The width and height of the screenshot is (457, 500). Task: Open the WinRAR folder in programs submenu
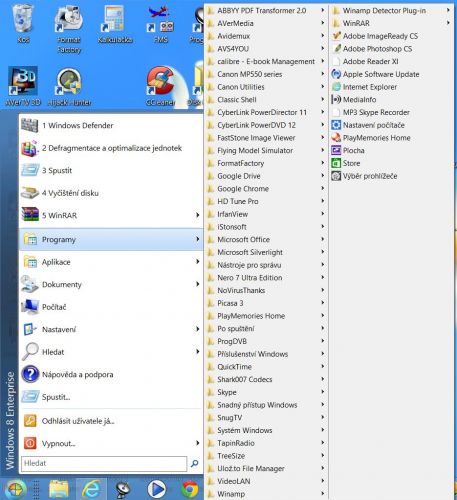tap(391, 23)
